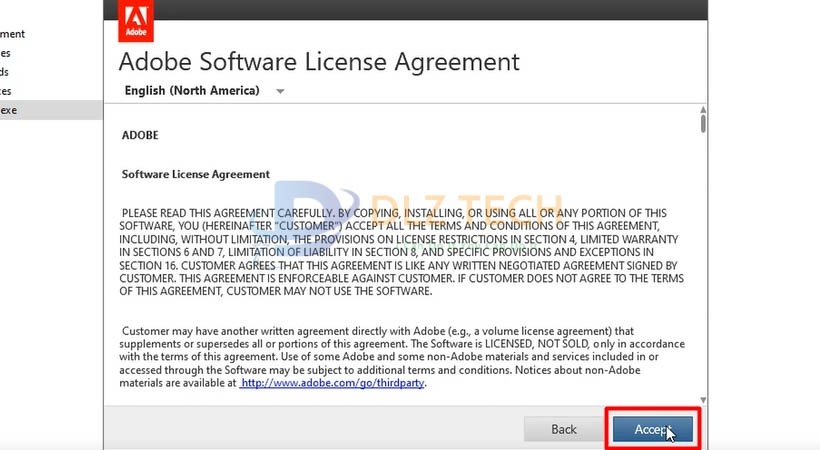Screen dimensions: 820x450
Task: Click the scrollbar down arrow
Action: click(x=703, y=400)
